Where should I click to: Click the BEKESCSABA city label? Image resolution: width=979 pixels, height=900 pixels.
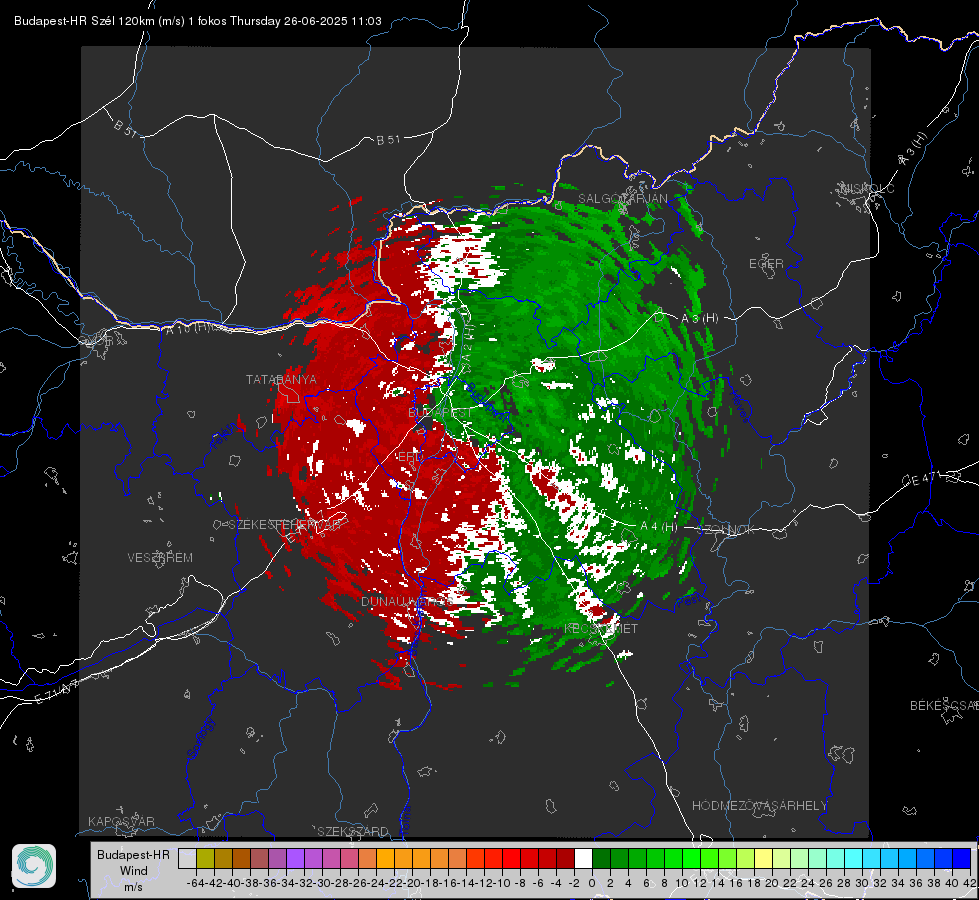(944, 705)
